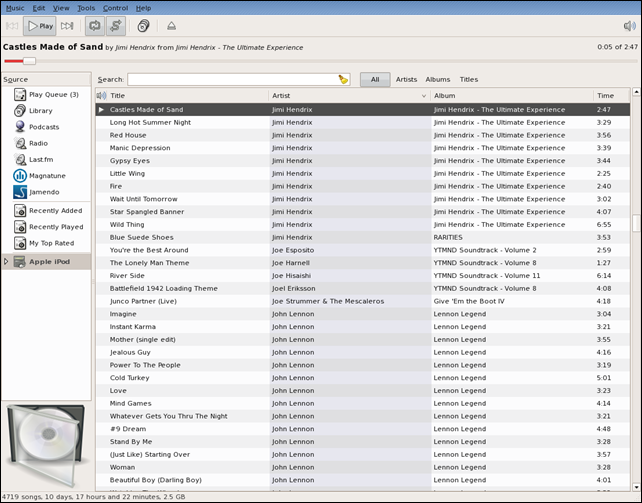Select the All search filter toggle
642x503 pixels.
click(x=375, y=79)
